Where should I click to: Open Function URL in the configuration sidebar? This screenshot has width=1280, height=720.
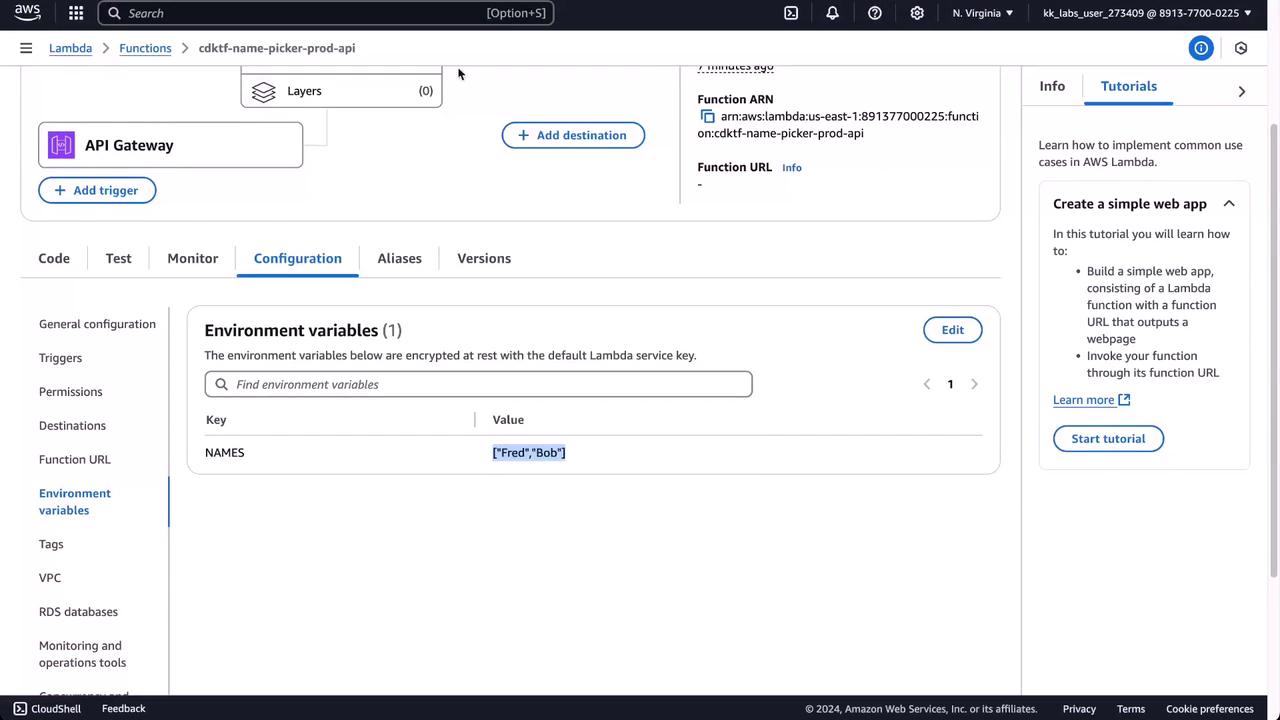pos(75,460)
